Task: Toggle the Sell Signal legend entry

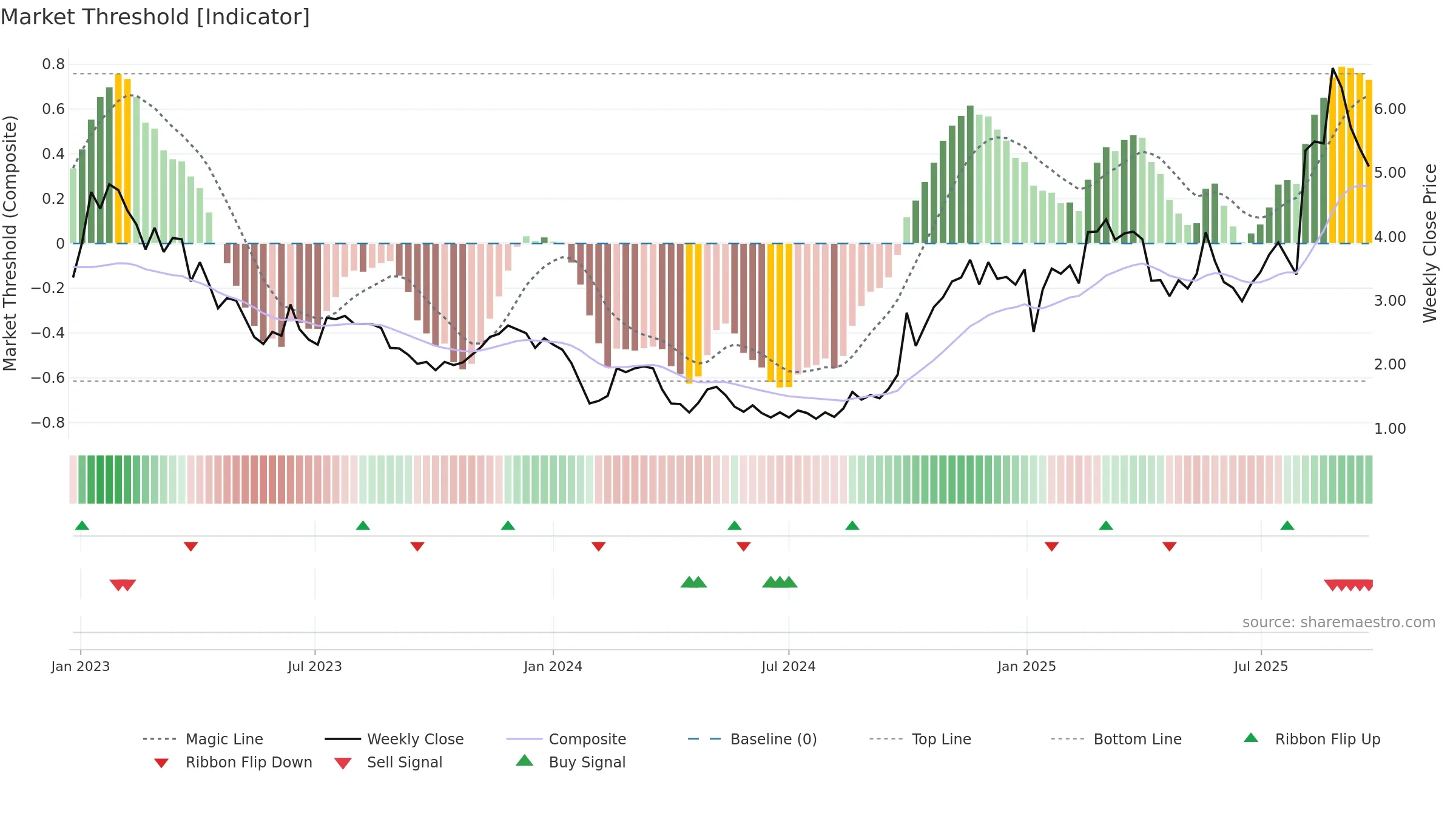Action: (x=388, y=762)
